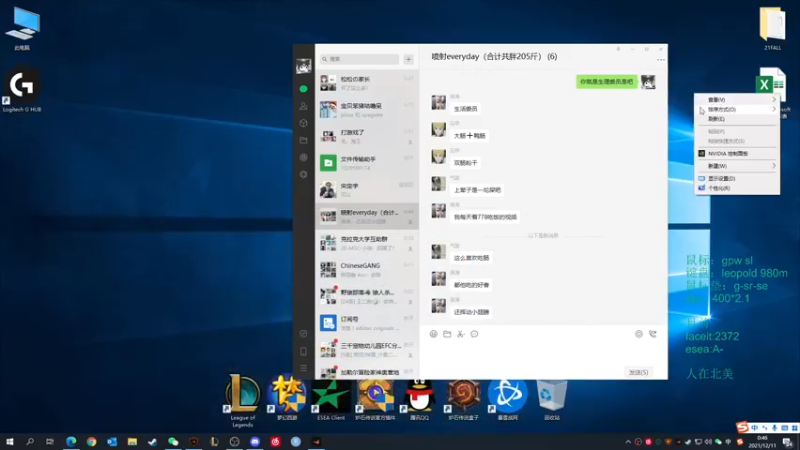The image size is (800, 450).
Task: Open the File Transfer Assistant green chat
Action: tap(367, 163)
